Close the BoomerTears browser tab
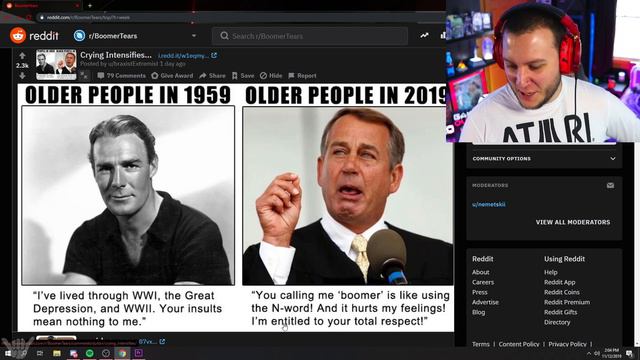The width and height of the screenshot is (640, 360). [77, 6]
